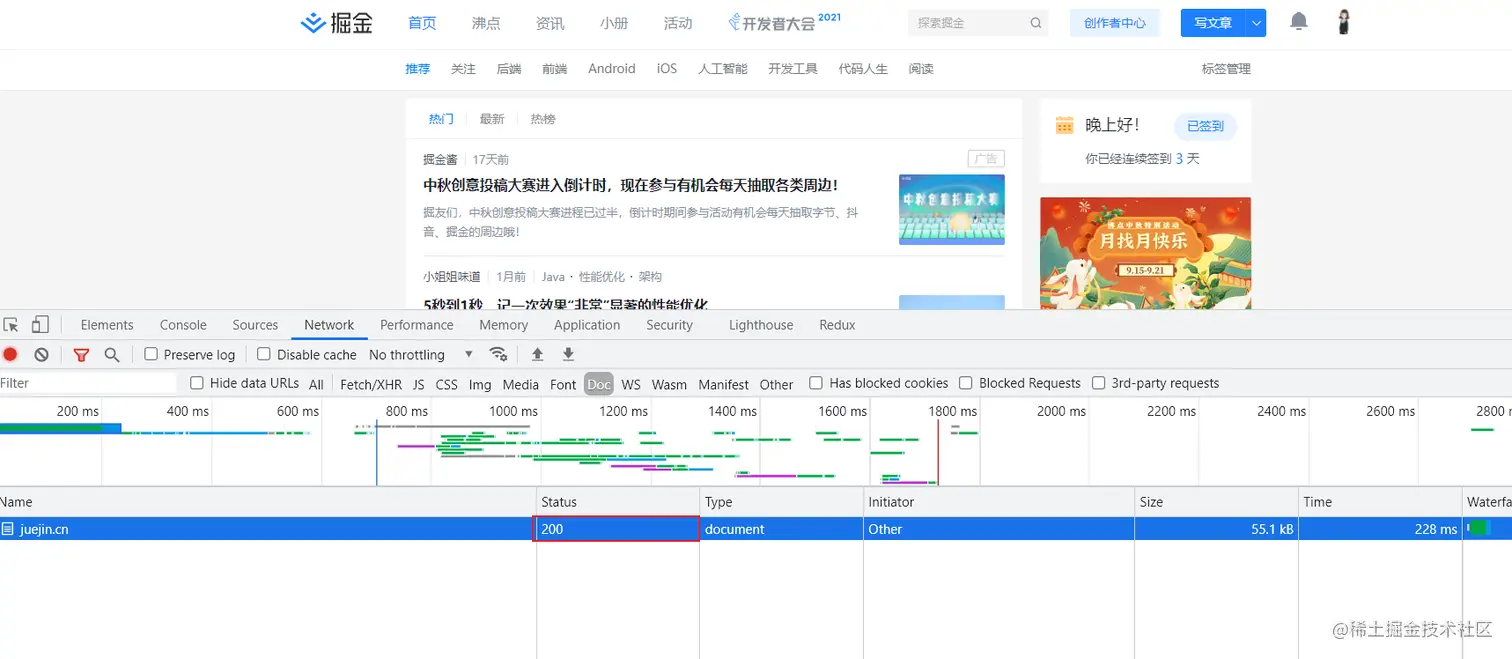Switch to the 热榜 feed tab
Viewport: 1512px width, 659px height.
point(543,119)
